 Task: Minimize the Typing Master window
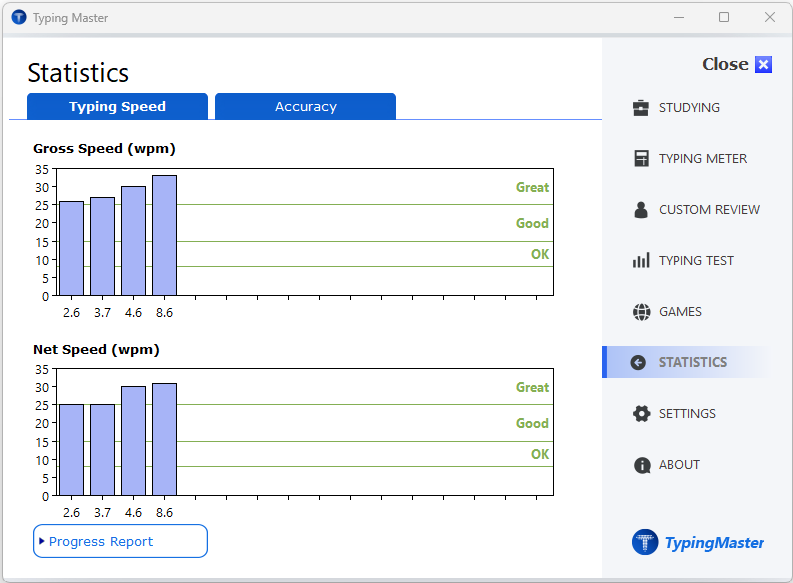(x=679, y=17)
